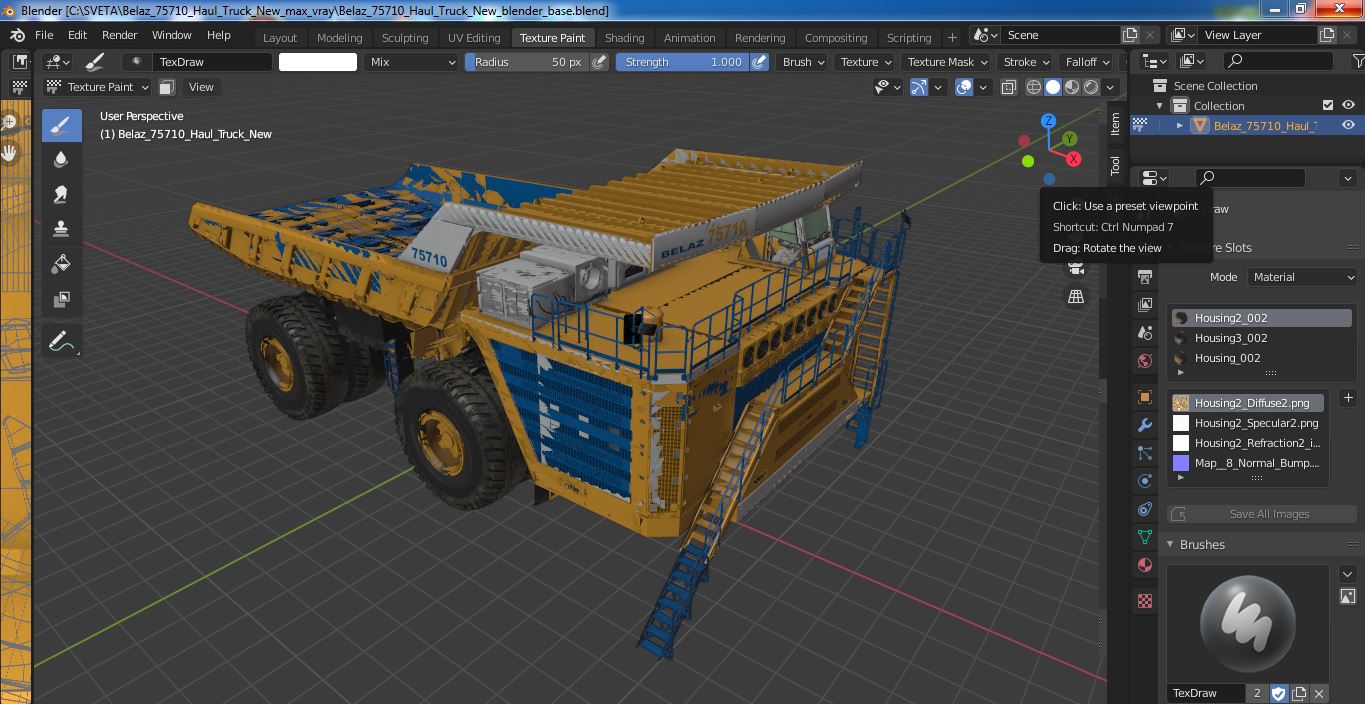The height and width of the screenshot is (704, 1365).
Task: Open the Particles properties tab
Action: click(1145, 453)
